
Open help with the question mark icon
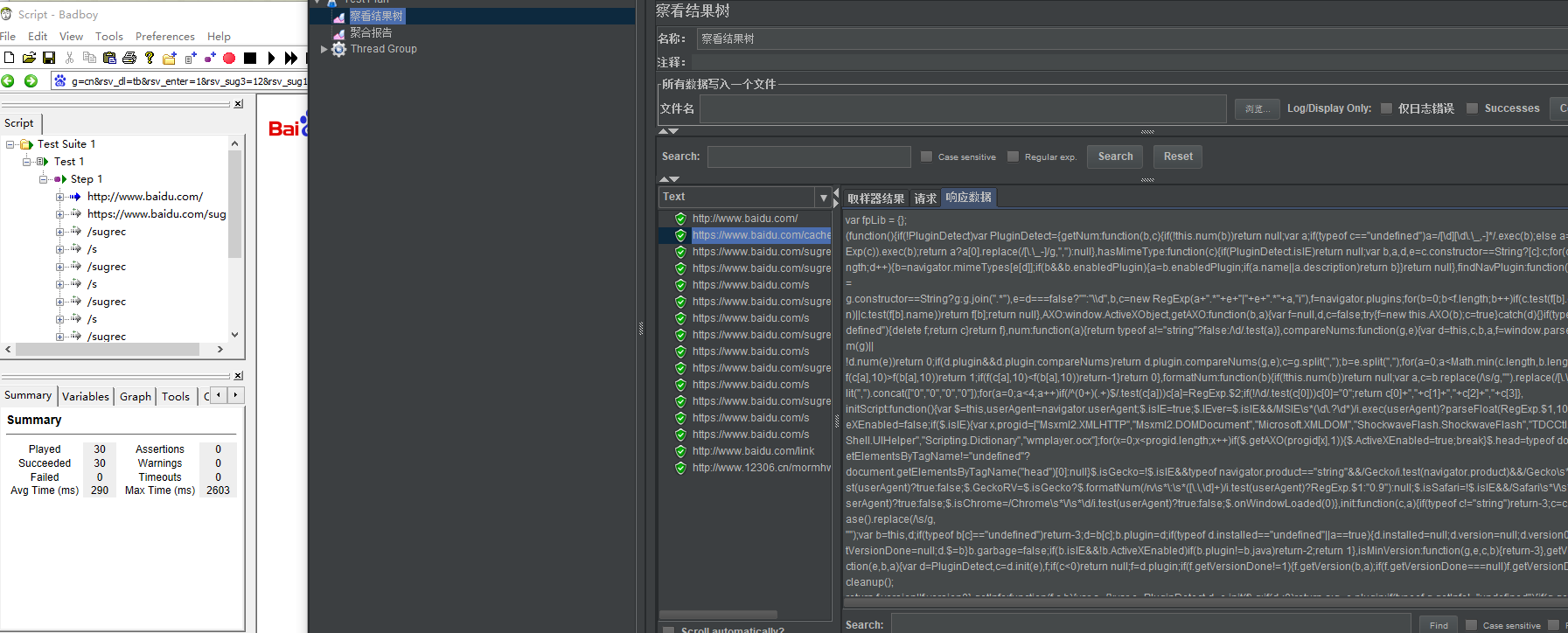tap(150, 58)
